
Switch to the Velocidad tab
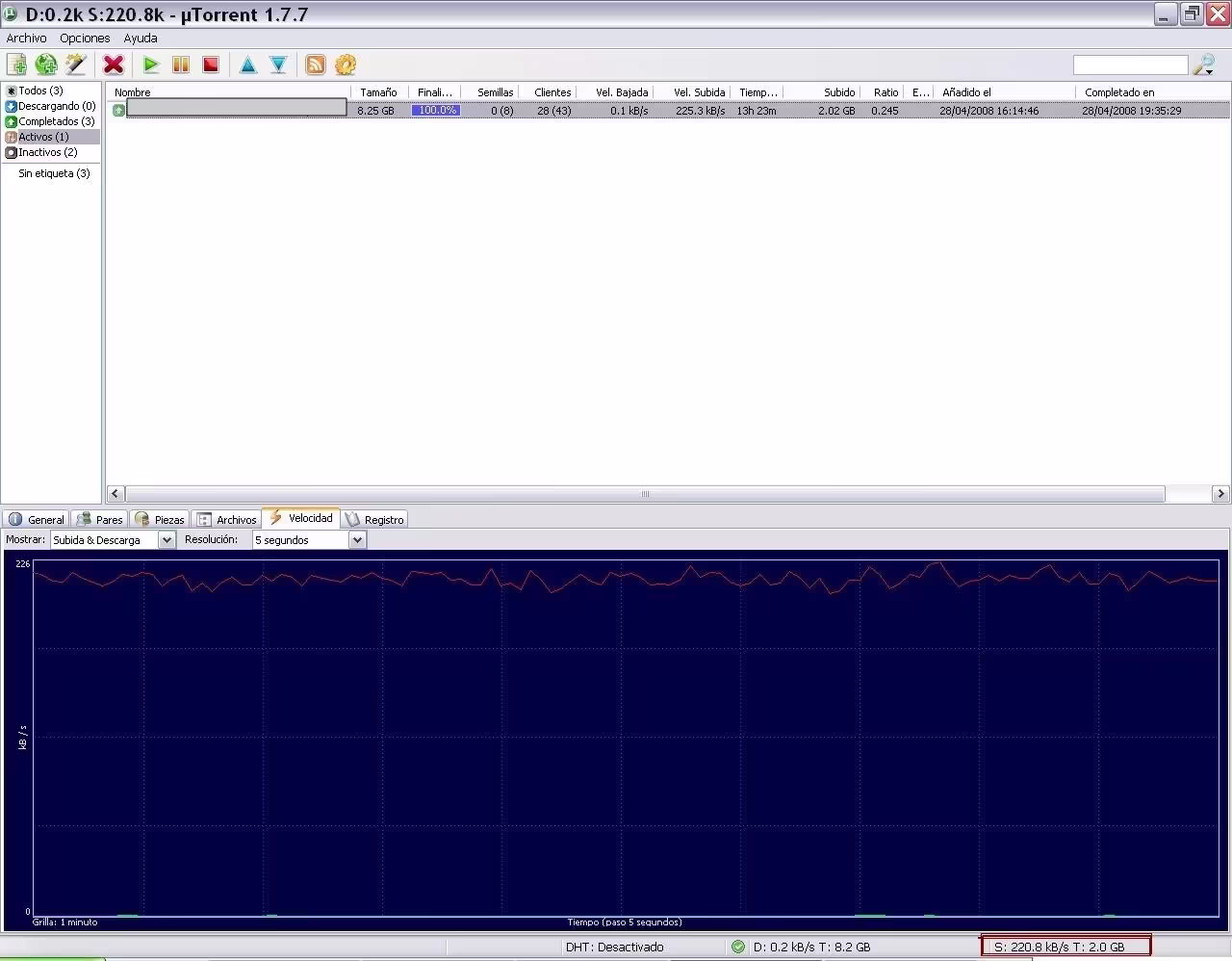pos(301,518)
